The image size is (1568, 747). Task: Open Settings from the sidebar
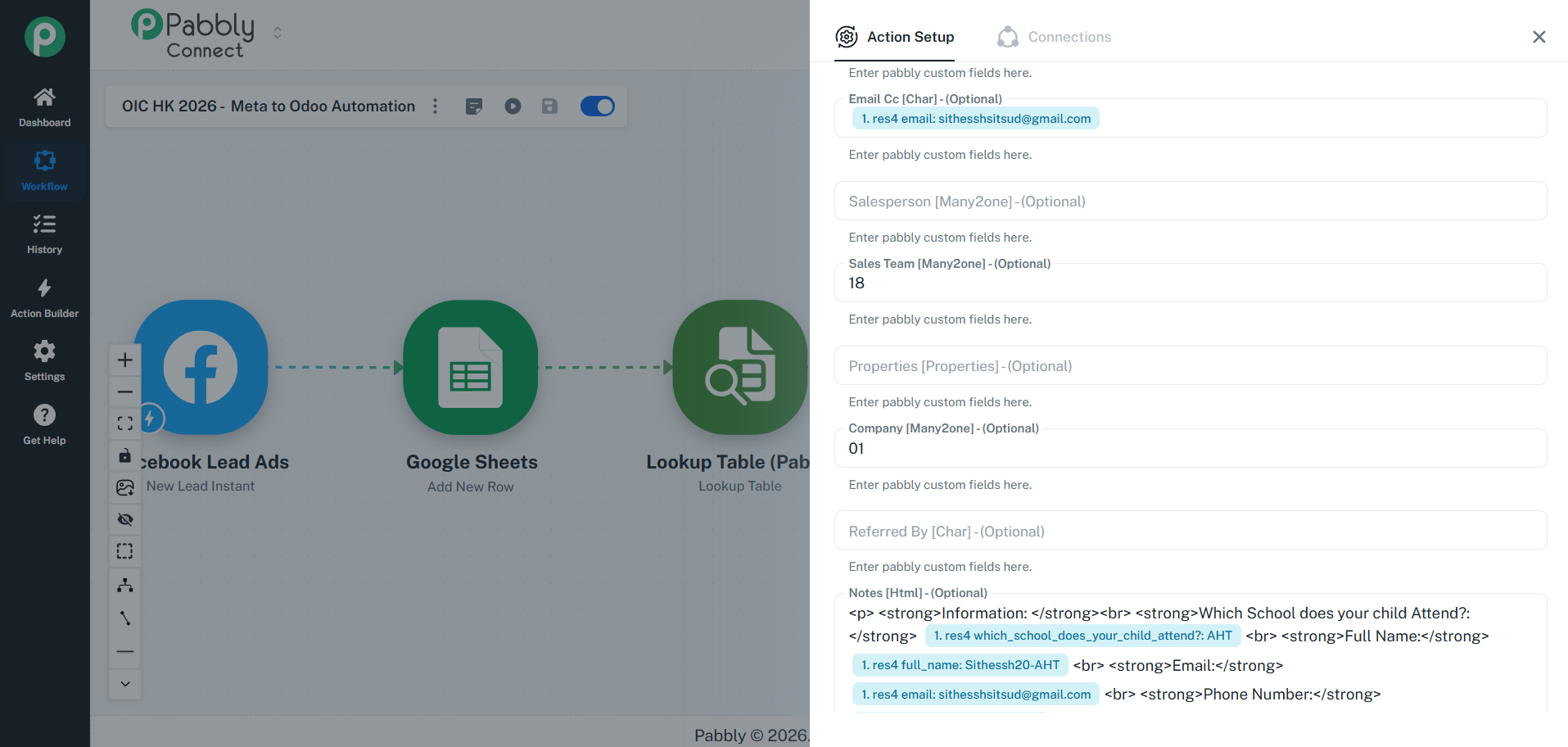point(44,361)
